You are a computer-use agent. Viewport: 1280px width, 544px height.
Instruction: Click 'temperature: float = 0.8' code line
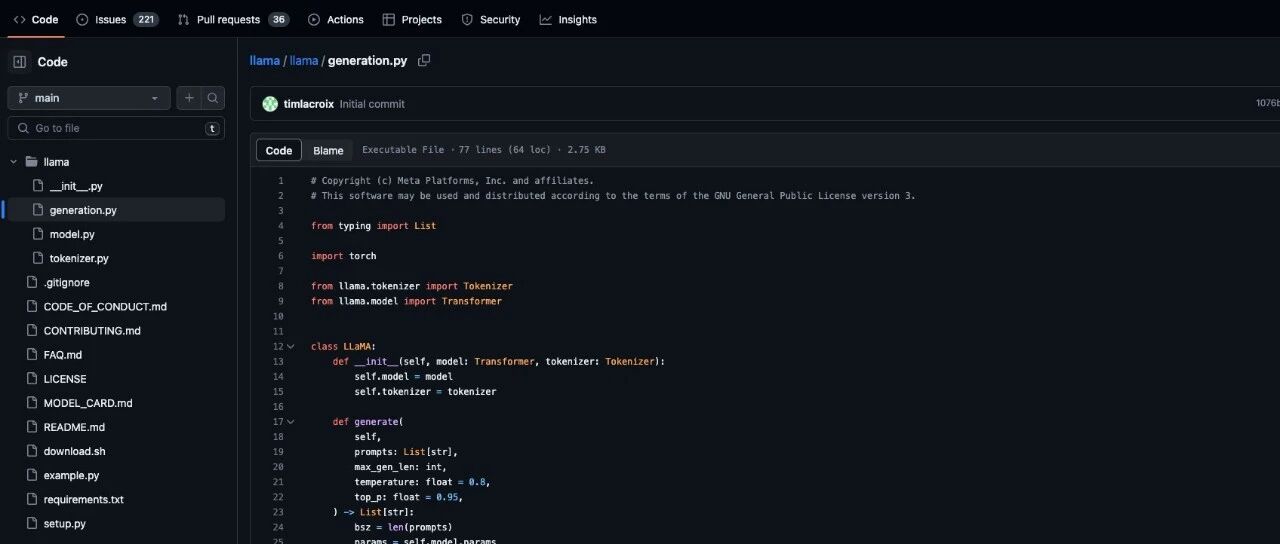pos(422,482)
